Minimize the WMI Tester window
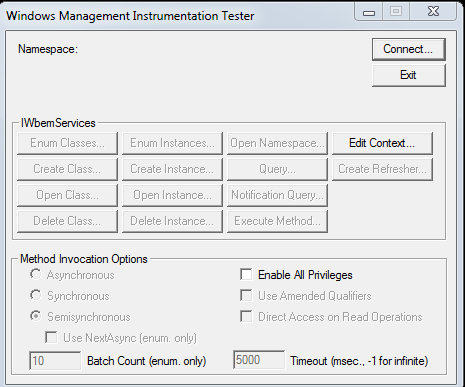The image size is (465, 387). (x=369, y=13)
